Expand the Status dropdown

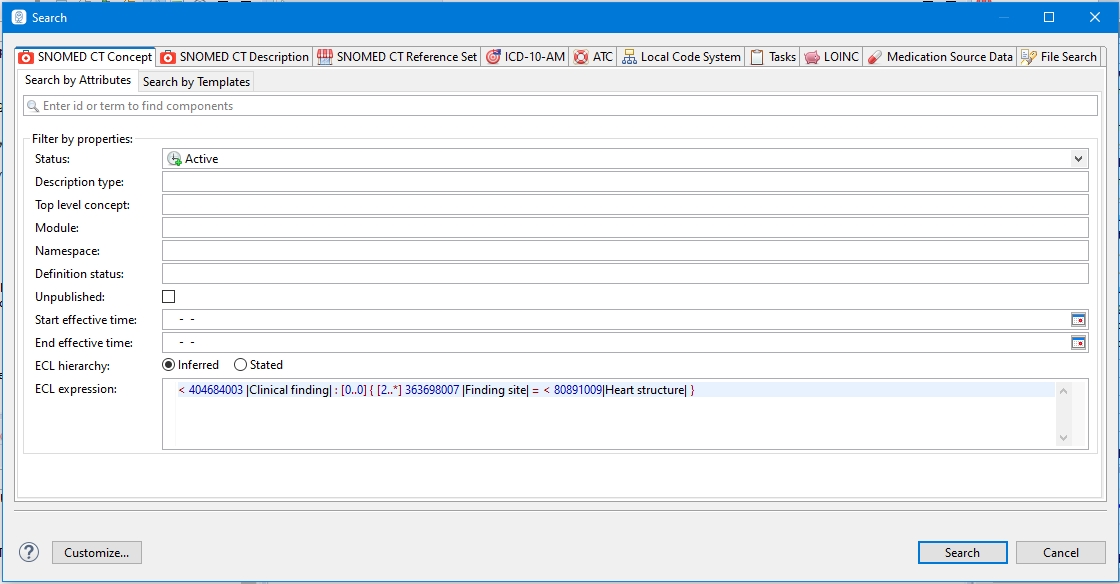pyautogui.click(x=1078, y=159)
